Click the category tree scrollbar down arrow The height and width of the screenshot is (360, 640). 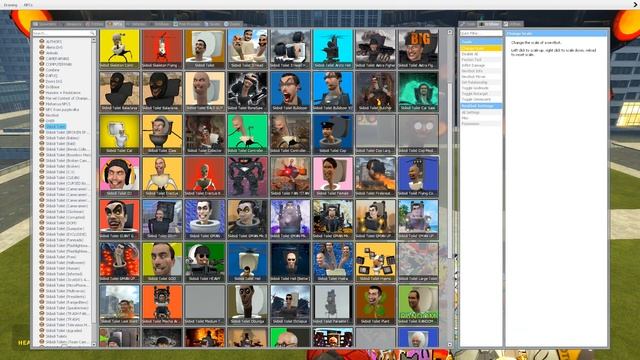[x=94, y=344]
